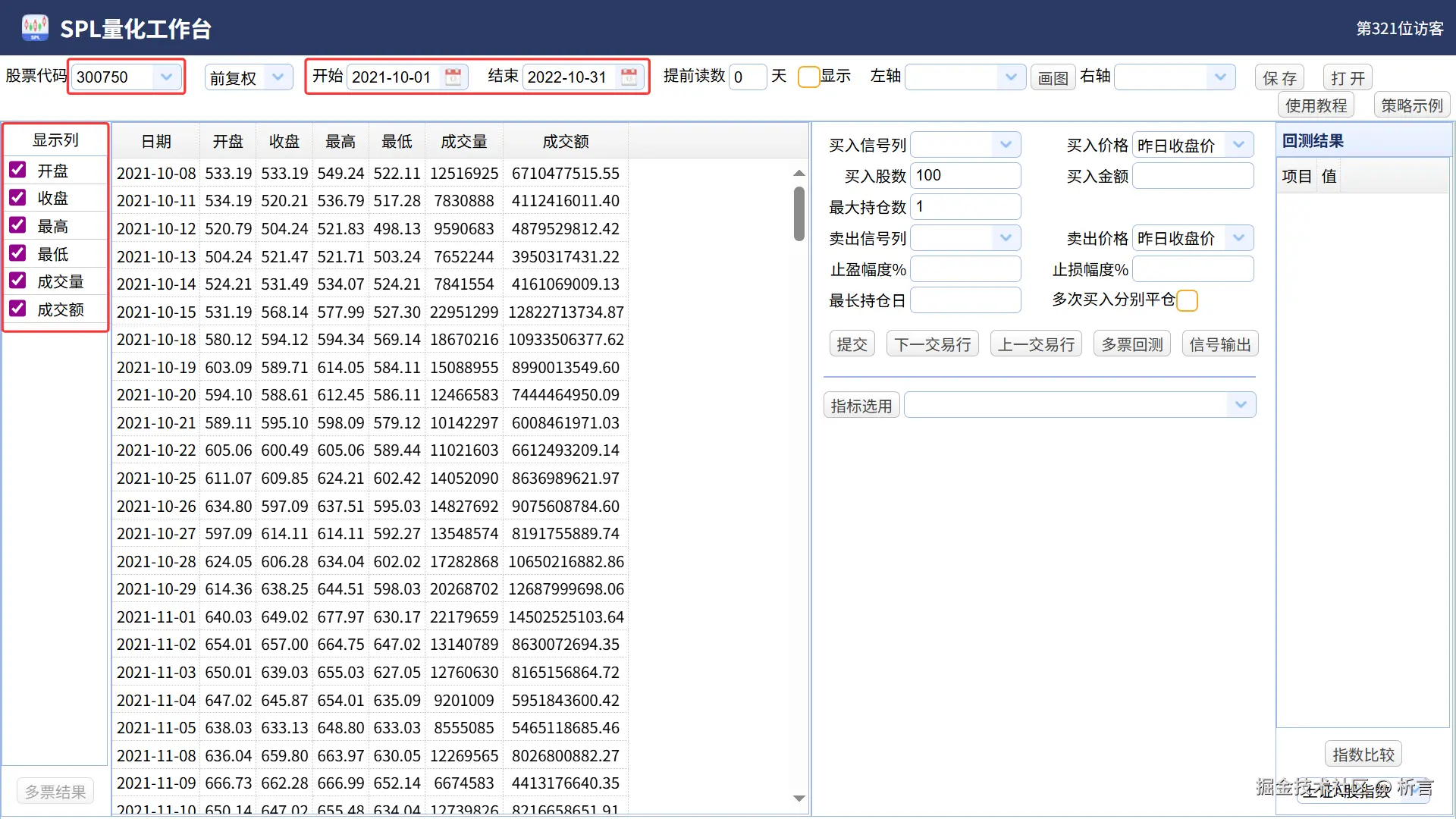
Task: Click the SPL logo icon
Action: (35, 28)
